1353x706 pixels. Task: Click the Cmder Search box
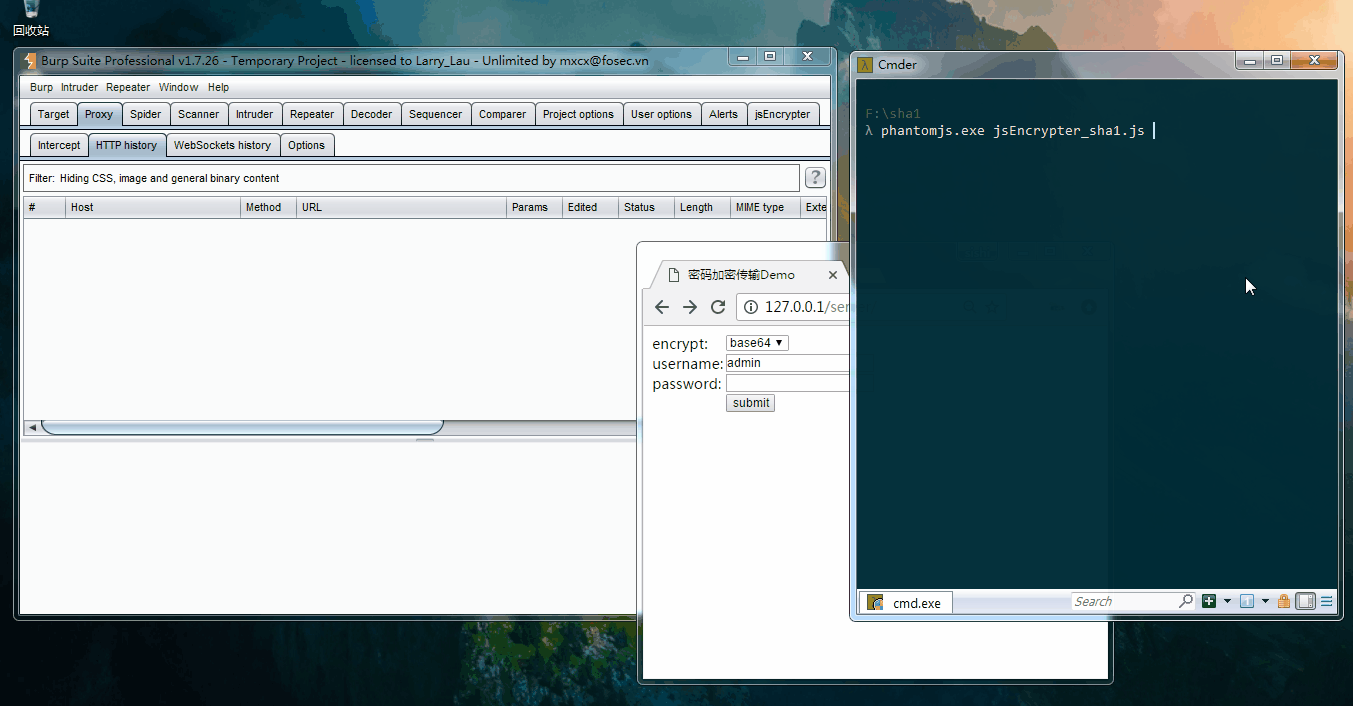(1125, 601)
